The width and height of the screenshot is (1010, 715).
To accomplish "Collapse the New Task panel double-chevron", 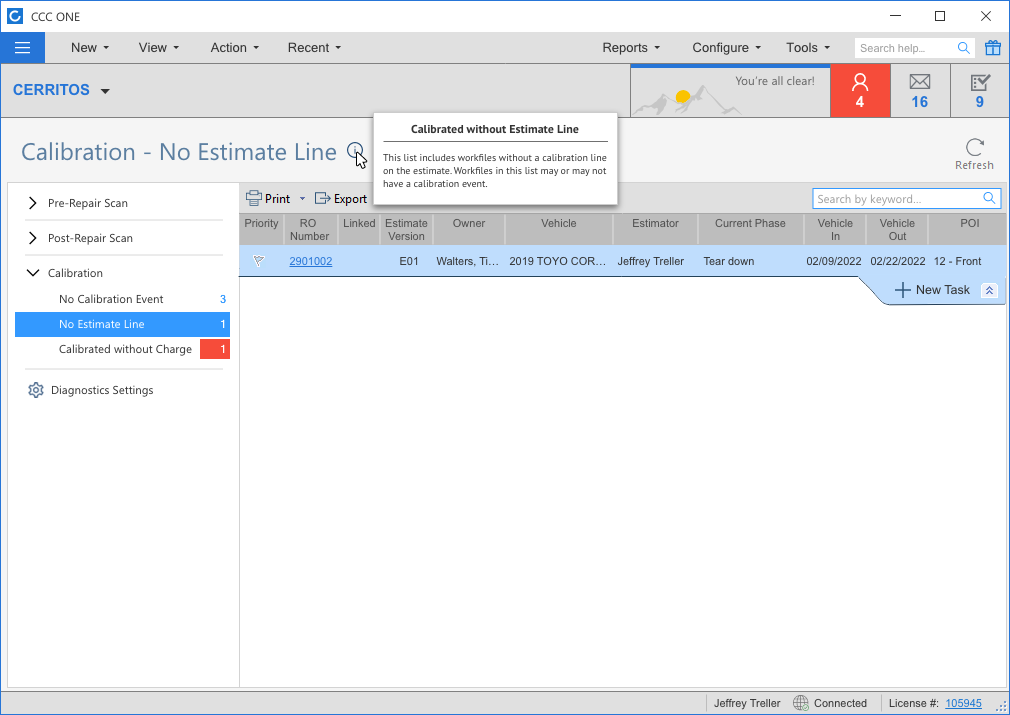I will (989, 291).
